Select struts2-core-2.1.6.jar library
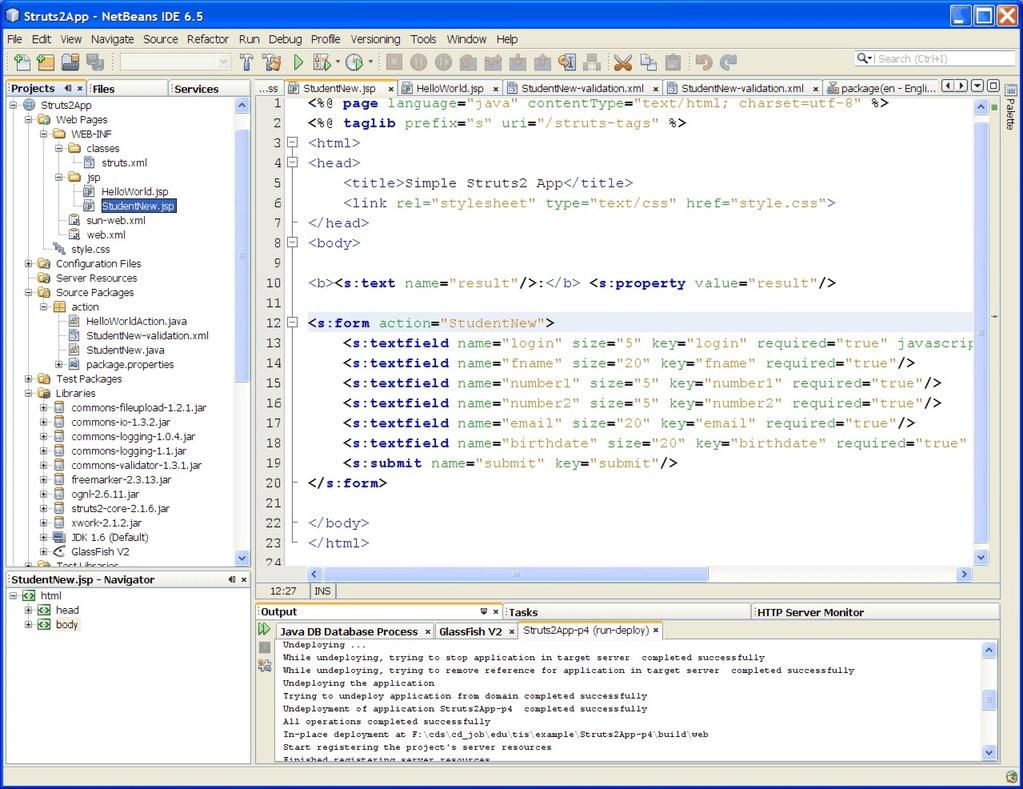This screenshot has height=789, width=1023. (120, 508)
